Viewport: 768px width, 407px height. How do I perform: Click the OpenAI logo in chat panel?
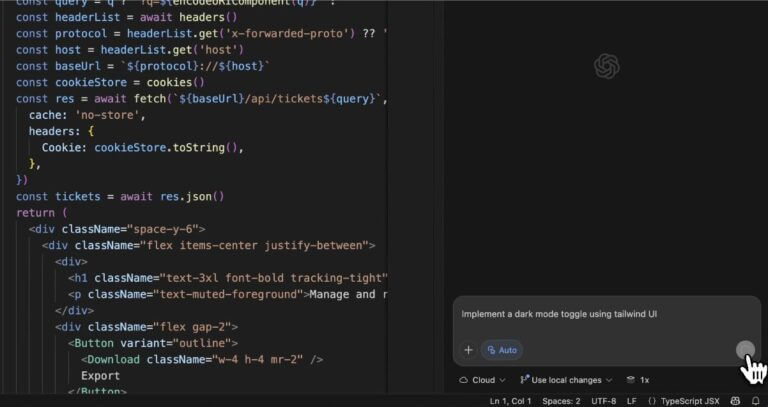pyautogui.click(x=606, y=66)
